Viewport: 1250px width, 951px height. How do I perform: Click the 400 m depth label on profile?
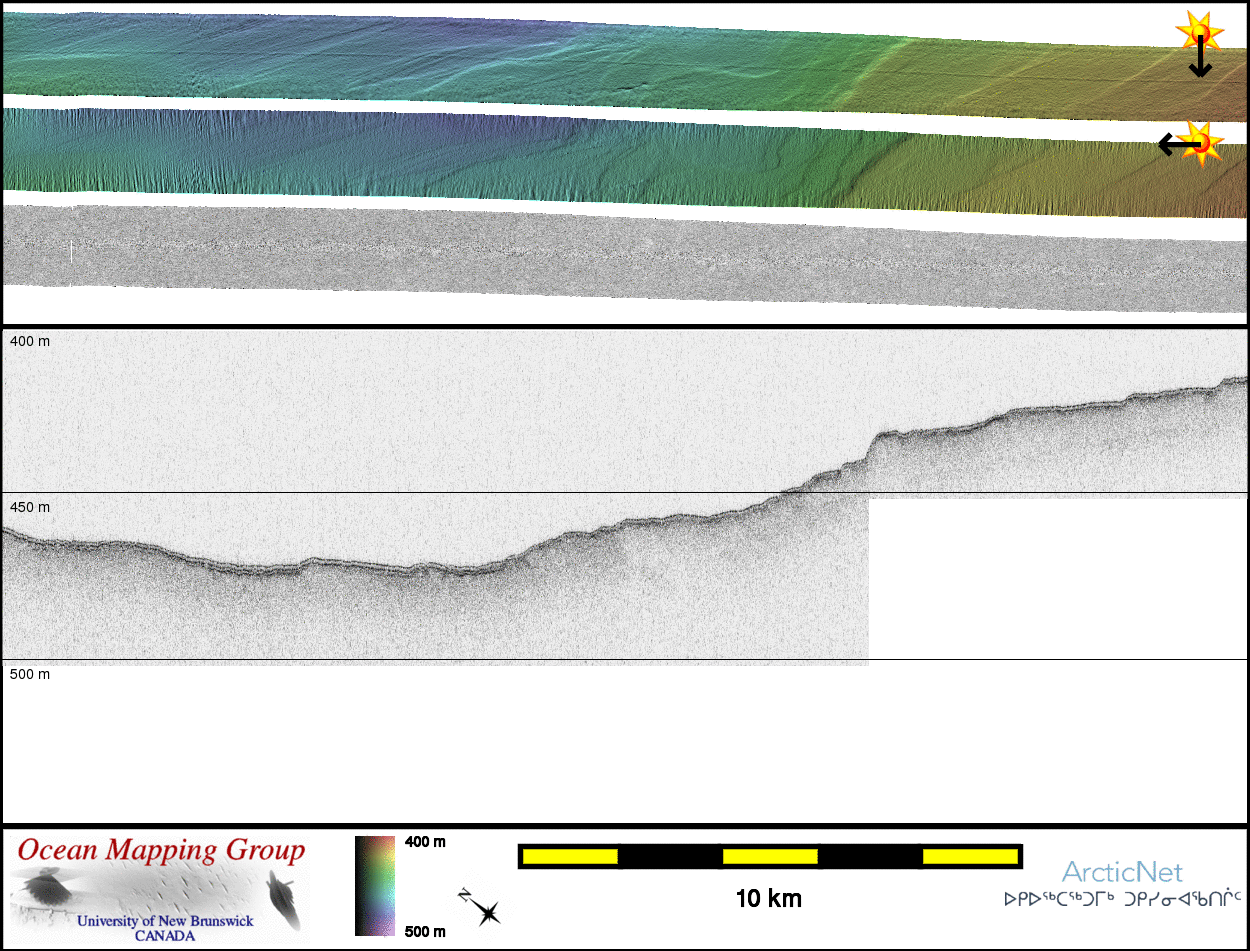point(30,341)
